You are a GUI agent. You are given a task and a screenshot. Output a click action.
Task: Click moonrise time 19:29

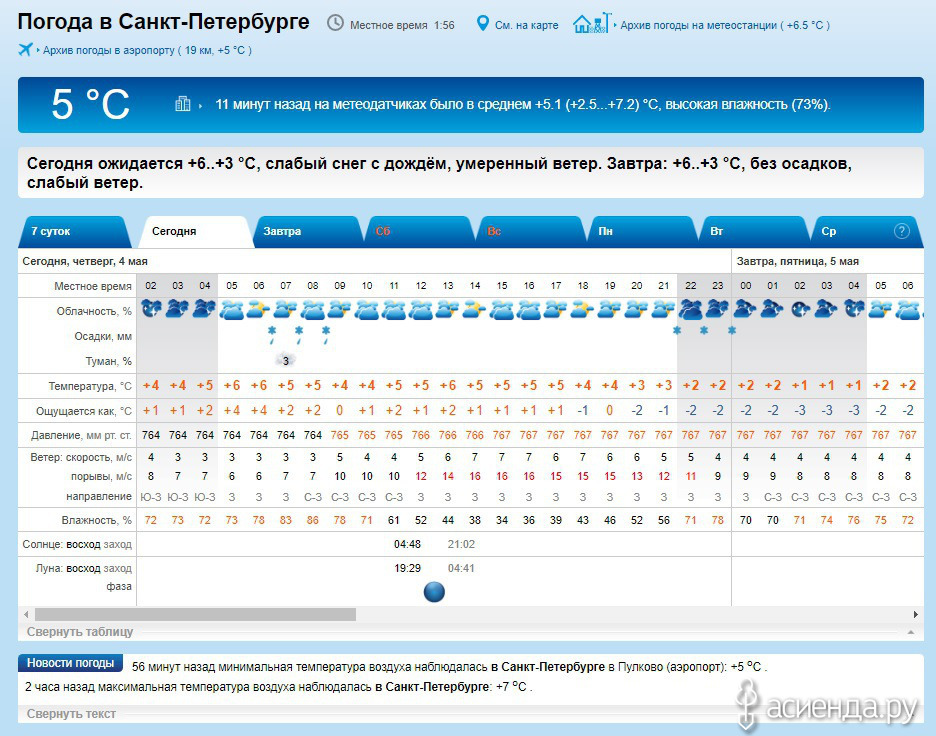407,568
